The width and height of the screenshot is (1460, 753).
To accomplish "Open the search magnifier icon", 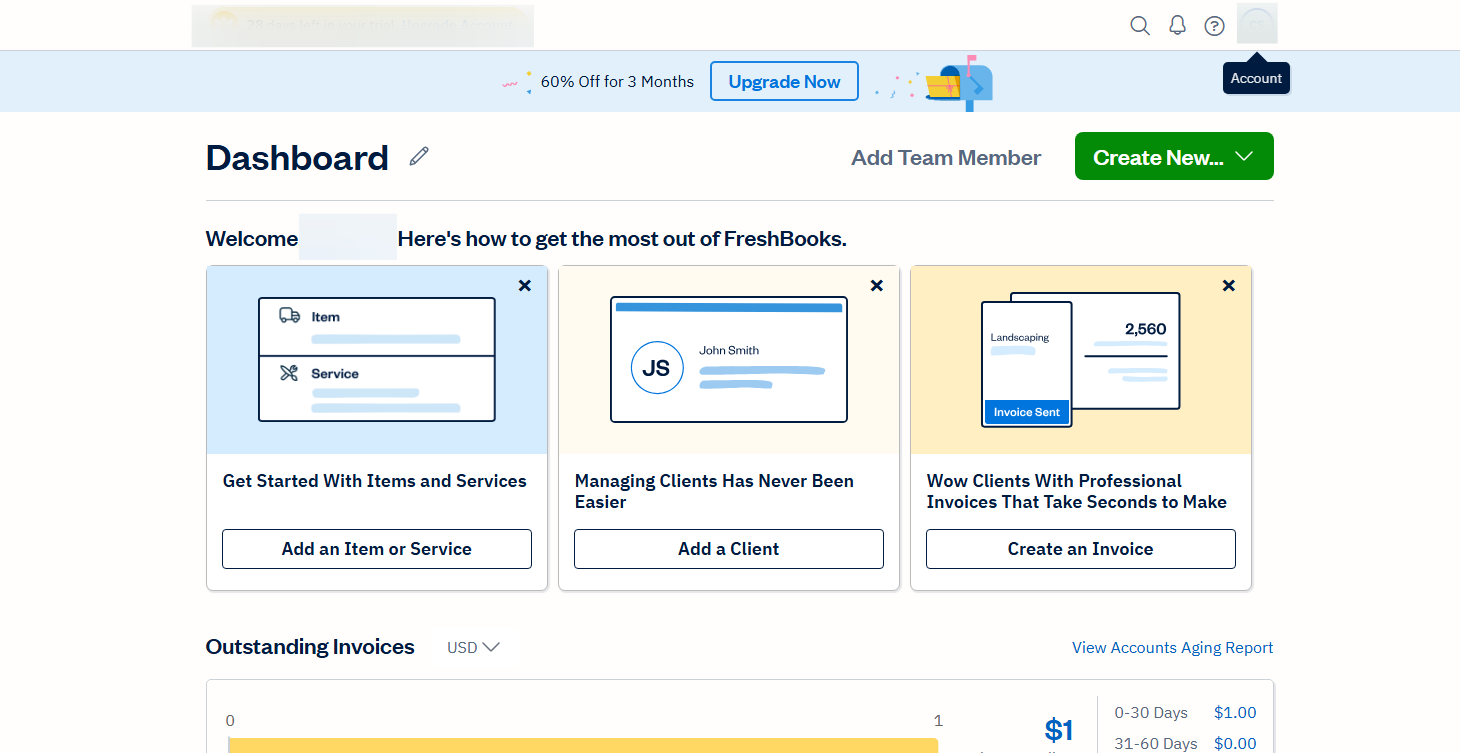I will [x=1140, y=26].
